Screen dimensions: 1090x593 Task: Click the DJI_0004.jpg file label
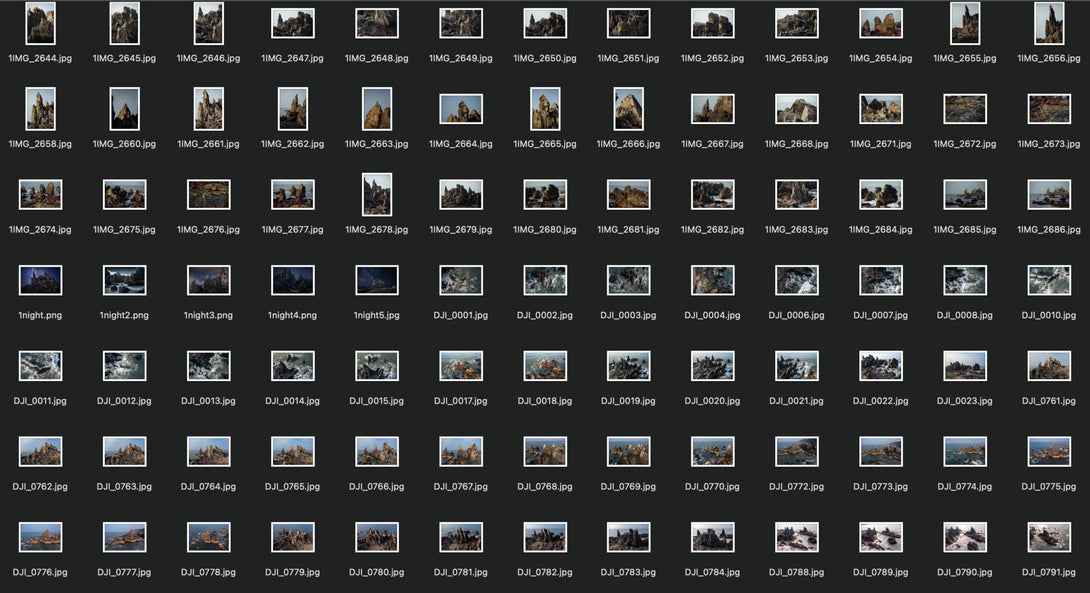pos(713,315)
